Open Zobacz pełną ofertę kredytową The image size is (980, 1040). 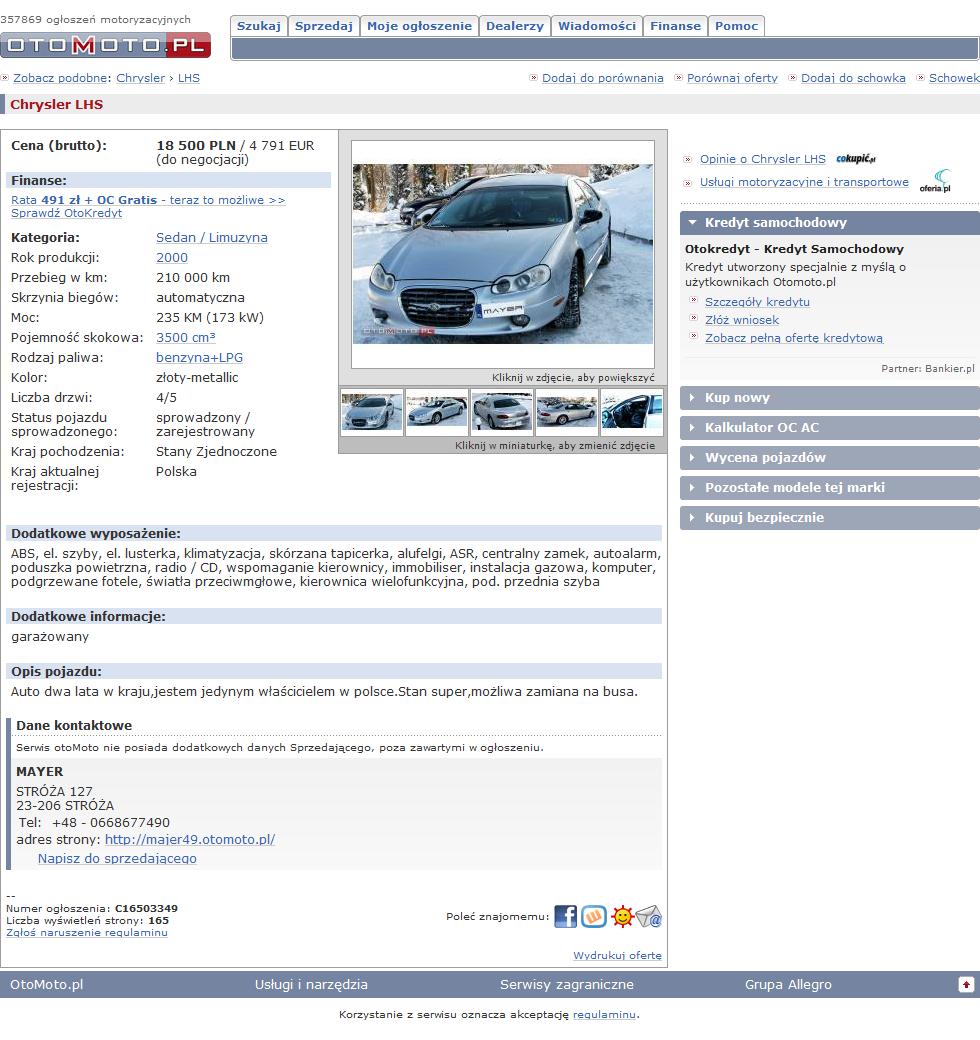(x=794, y=338)
